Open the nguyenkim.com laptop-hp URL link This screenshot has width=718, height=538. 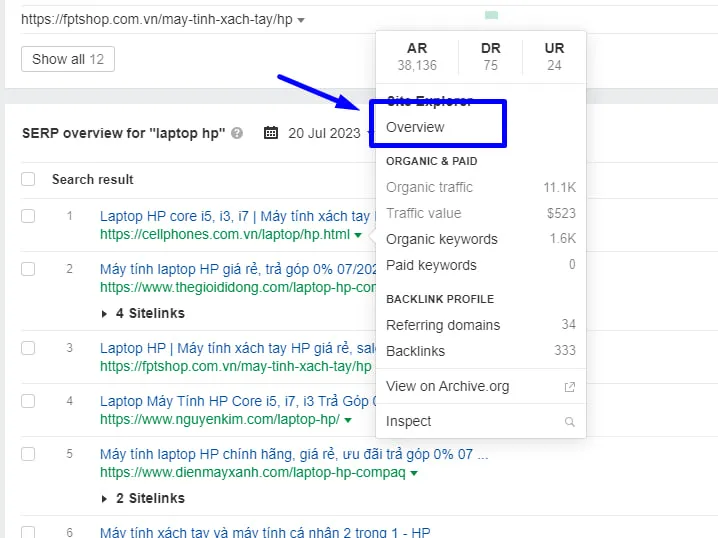(x=219, y=419)
